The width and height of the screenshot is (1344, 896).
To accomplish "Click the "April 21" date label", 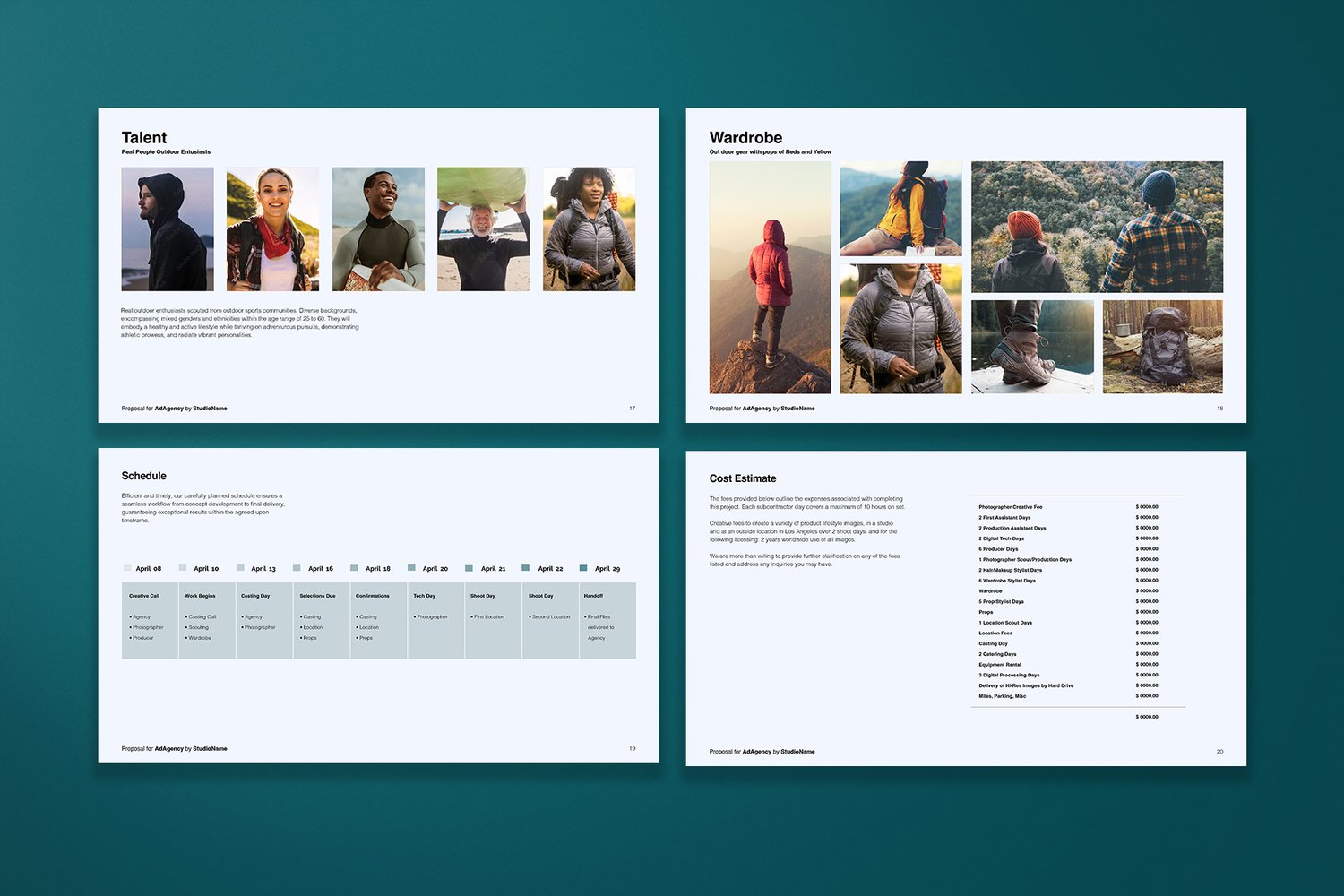I will pyautogui.click(x=493, y=569).
